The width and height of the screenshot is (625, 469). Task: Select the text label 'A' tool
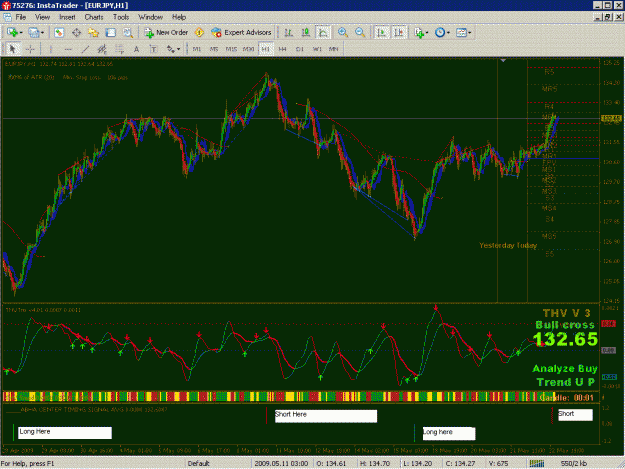[x=136, y=49]
